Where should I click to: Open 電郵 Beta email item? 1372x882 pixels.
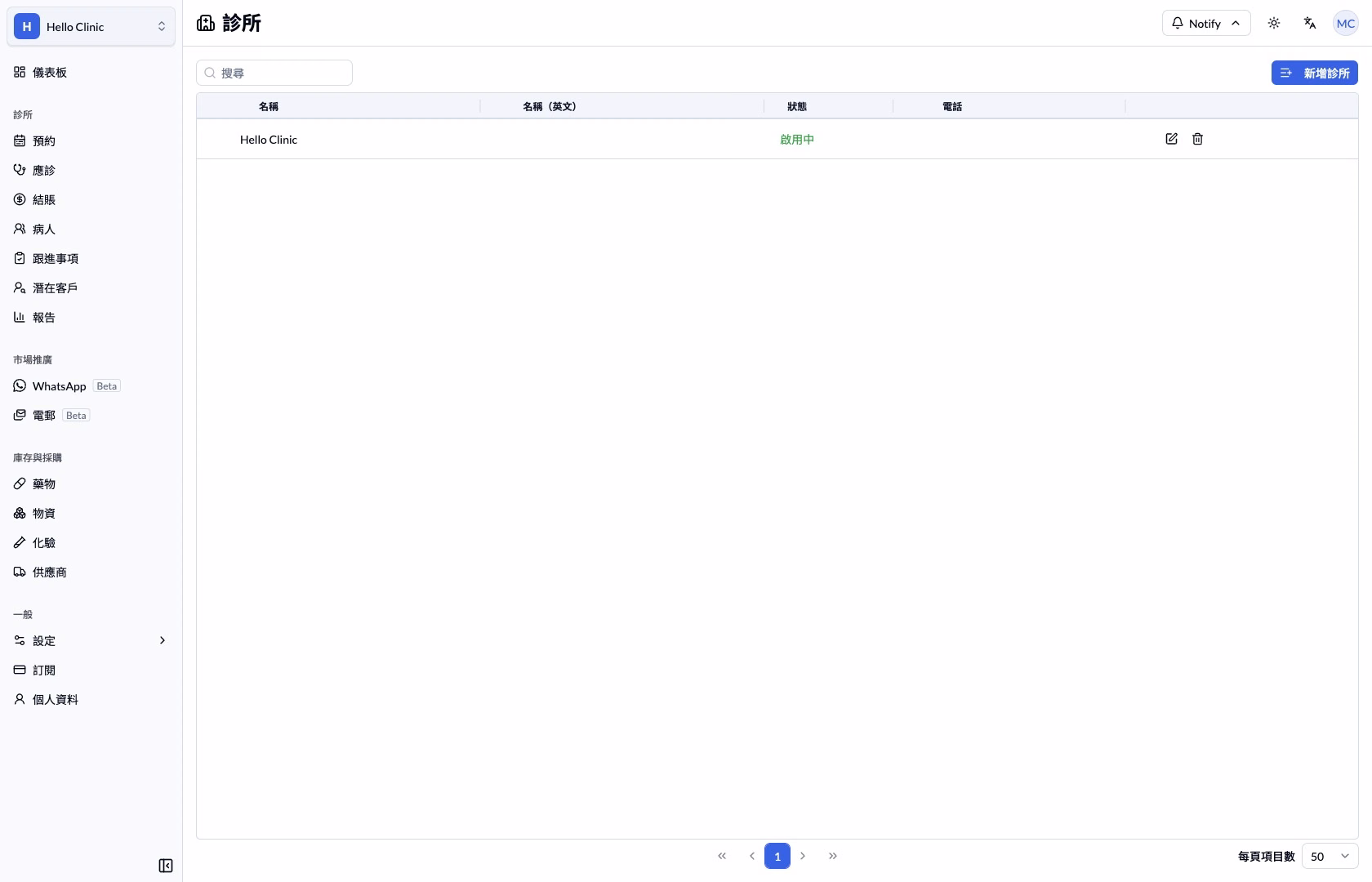pos(91,416)
